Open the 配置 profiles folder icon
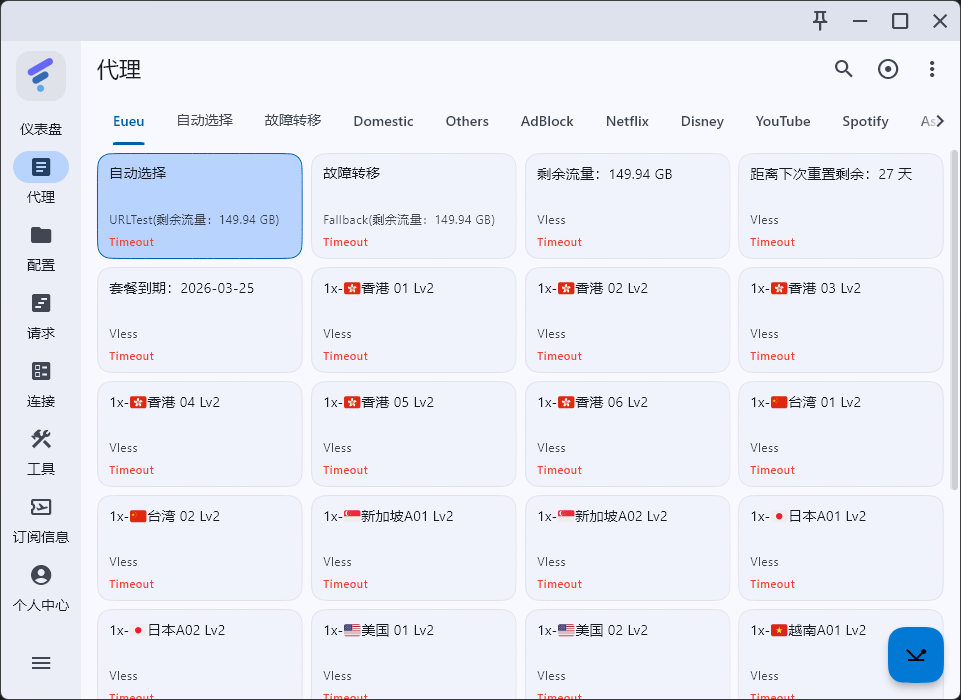This screenshot has height=700, width=961. tap(41, 236)
